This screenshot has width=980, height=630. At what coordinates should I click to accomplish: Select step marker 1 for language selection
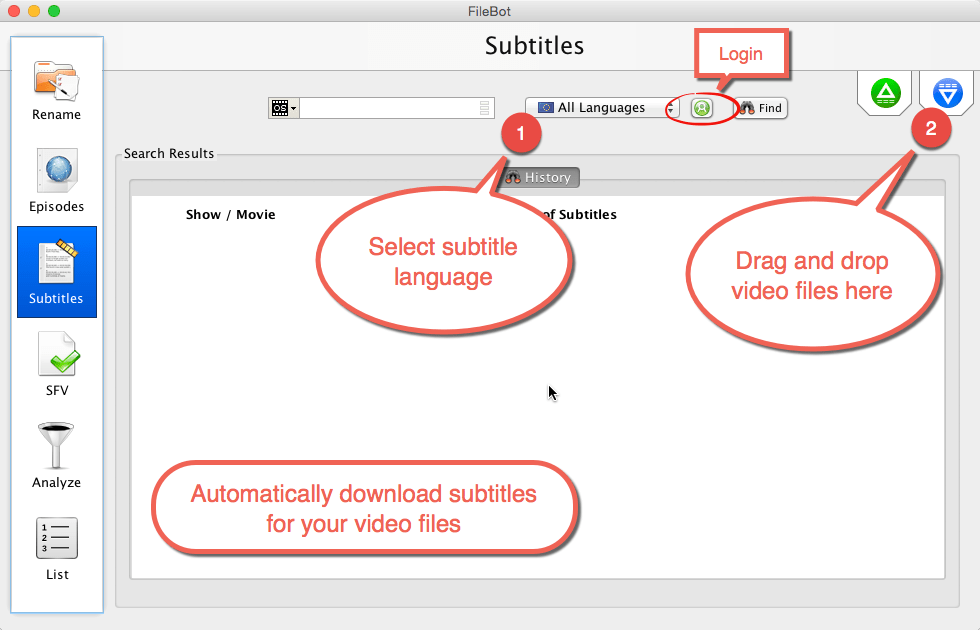click(521, 132)
